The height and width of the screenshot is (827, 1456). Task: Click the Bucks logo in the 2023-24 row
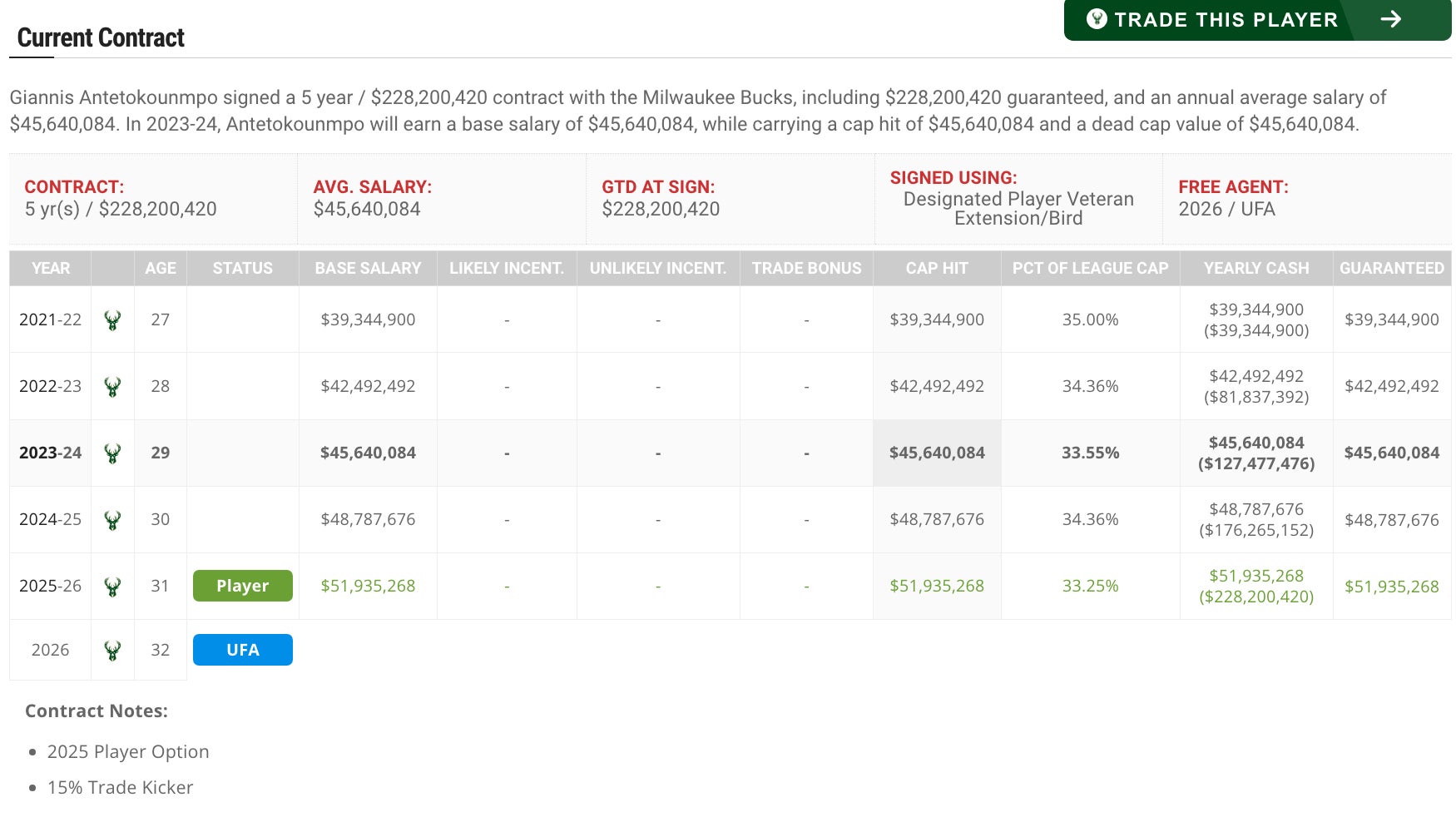pos(112,453)
